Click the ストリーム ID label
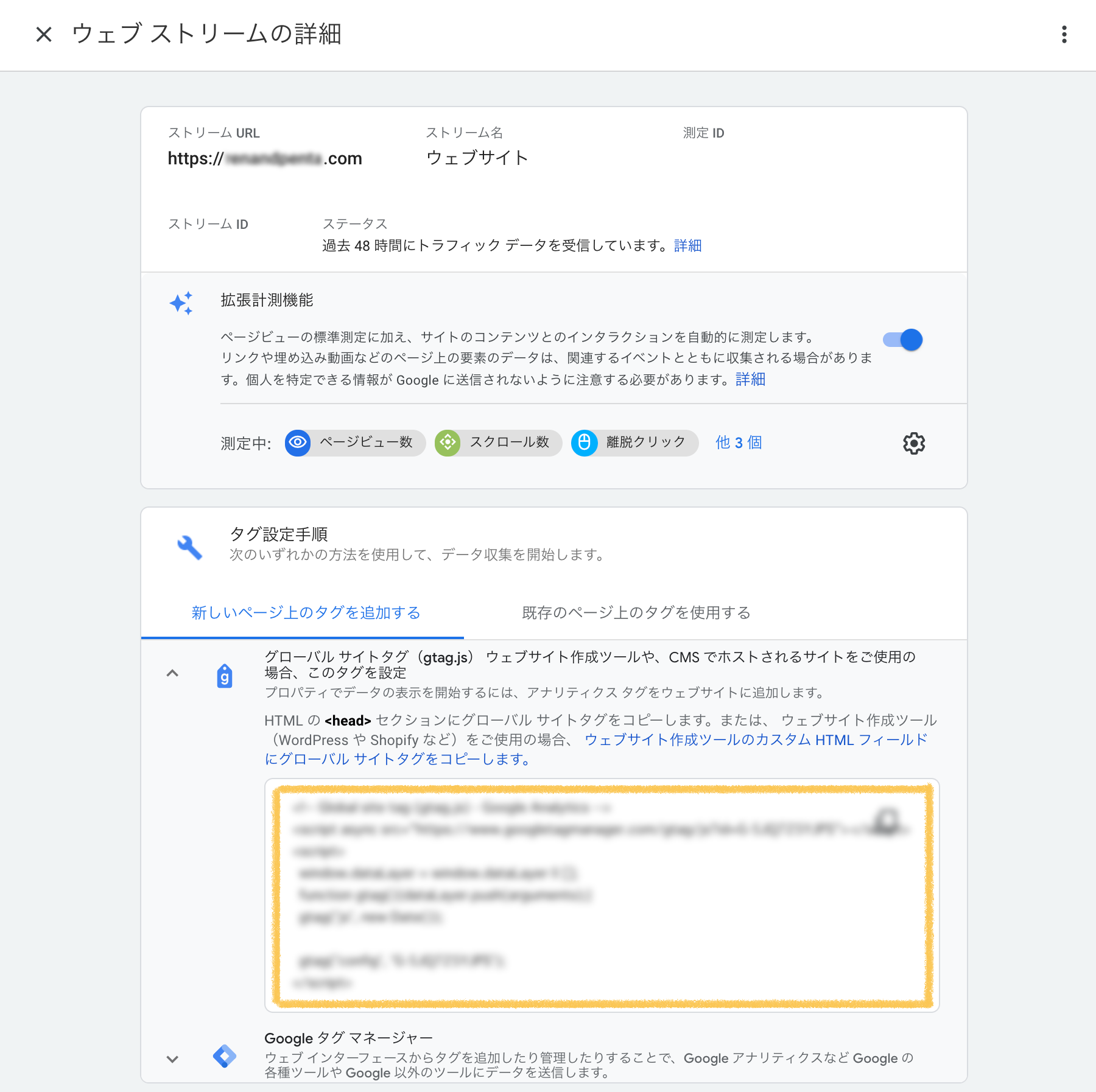The width and height of the screenshot is (1096, 1092). point(208,224)
